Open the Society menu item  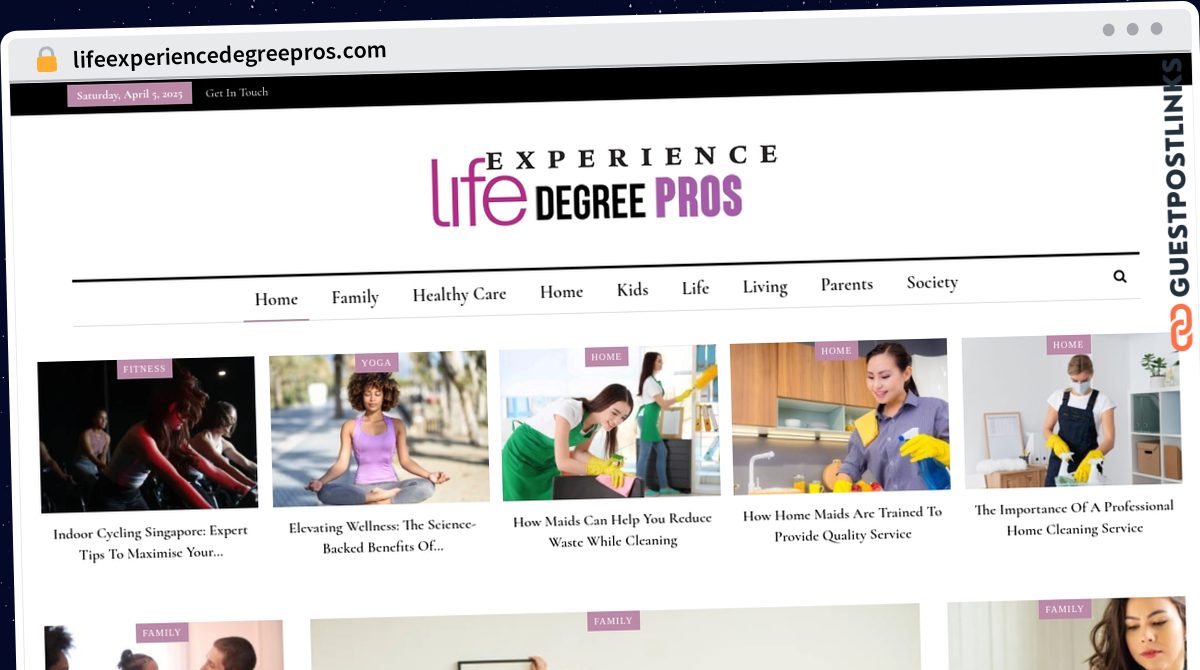[x=932, y=283]
